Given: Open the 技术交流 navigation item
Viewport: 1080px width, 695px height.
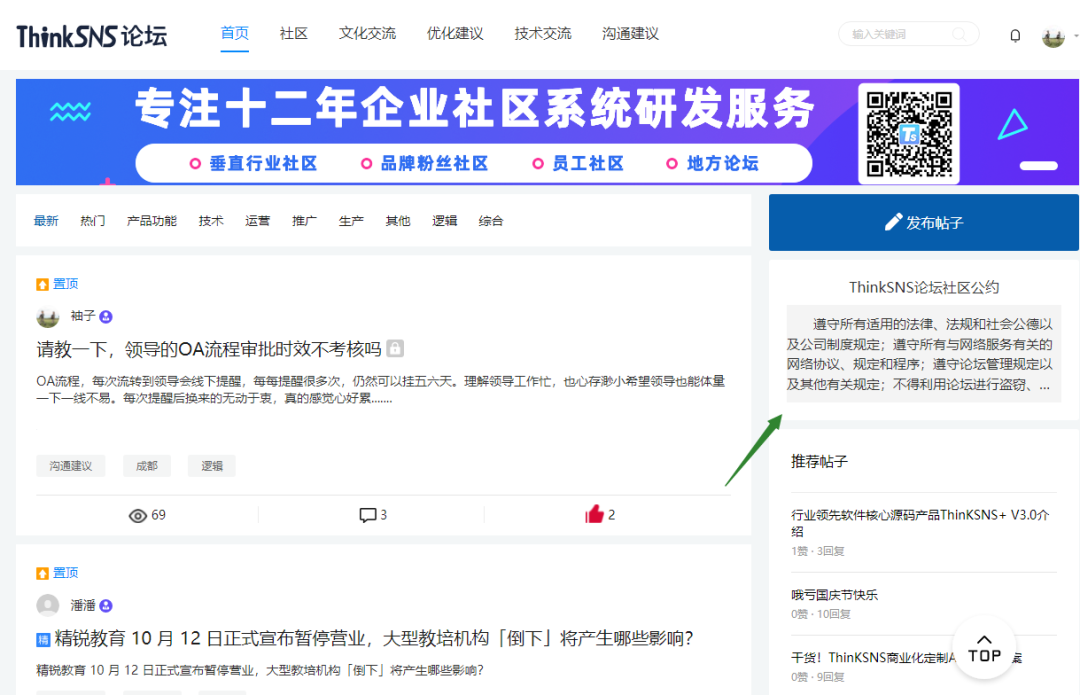Looking at the screenshot, I should coord(543,33).
